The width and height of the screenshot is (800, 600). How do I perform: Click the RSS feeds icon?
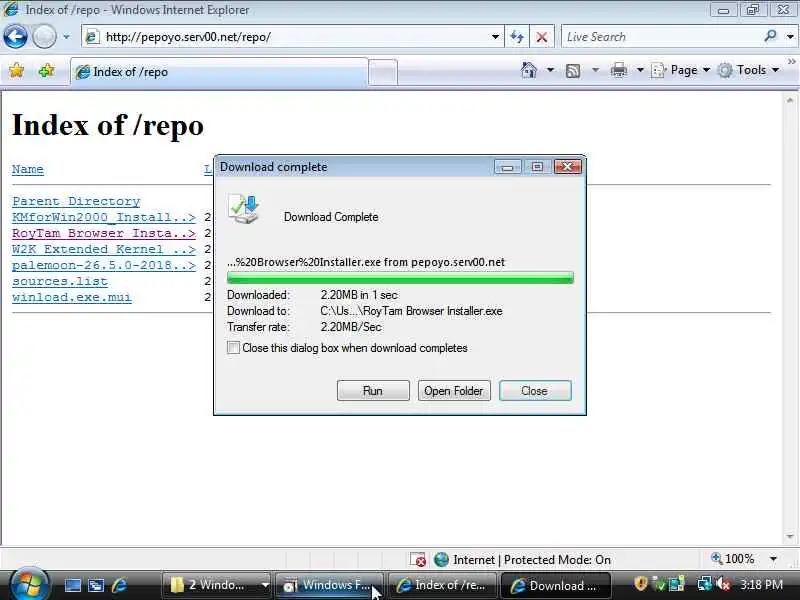(573, 70)
